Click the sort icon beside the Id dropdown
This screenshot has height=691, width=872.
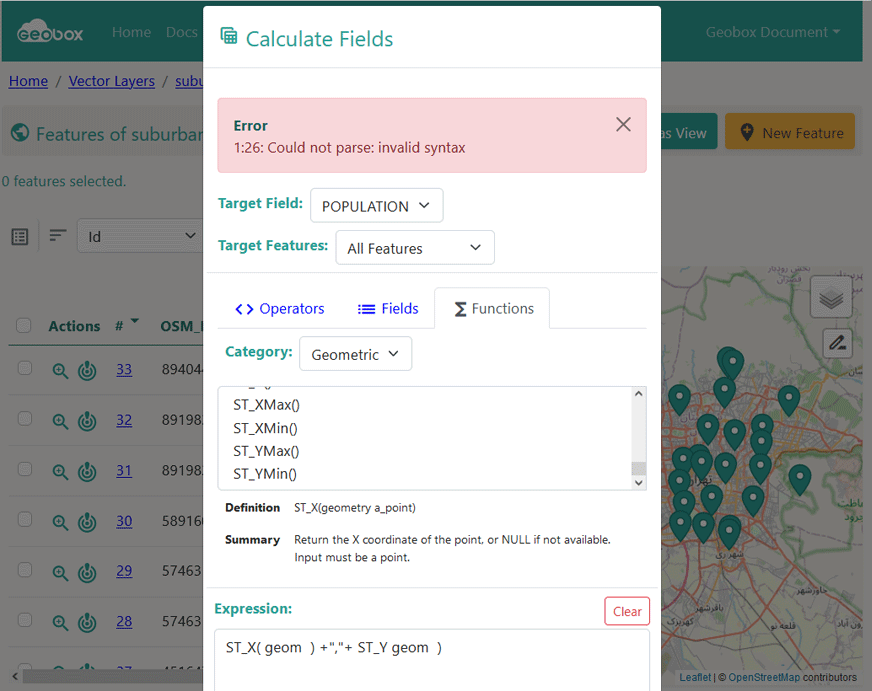pos(58,236)
